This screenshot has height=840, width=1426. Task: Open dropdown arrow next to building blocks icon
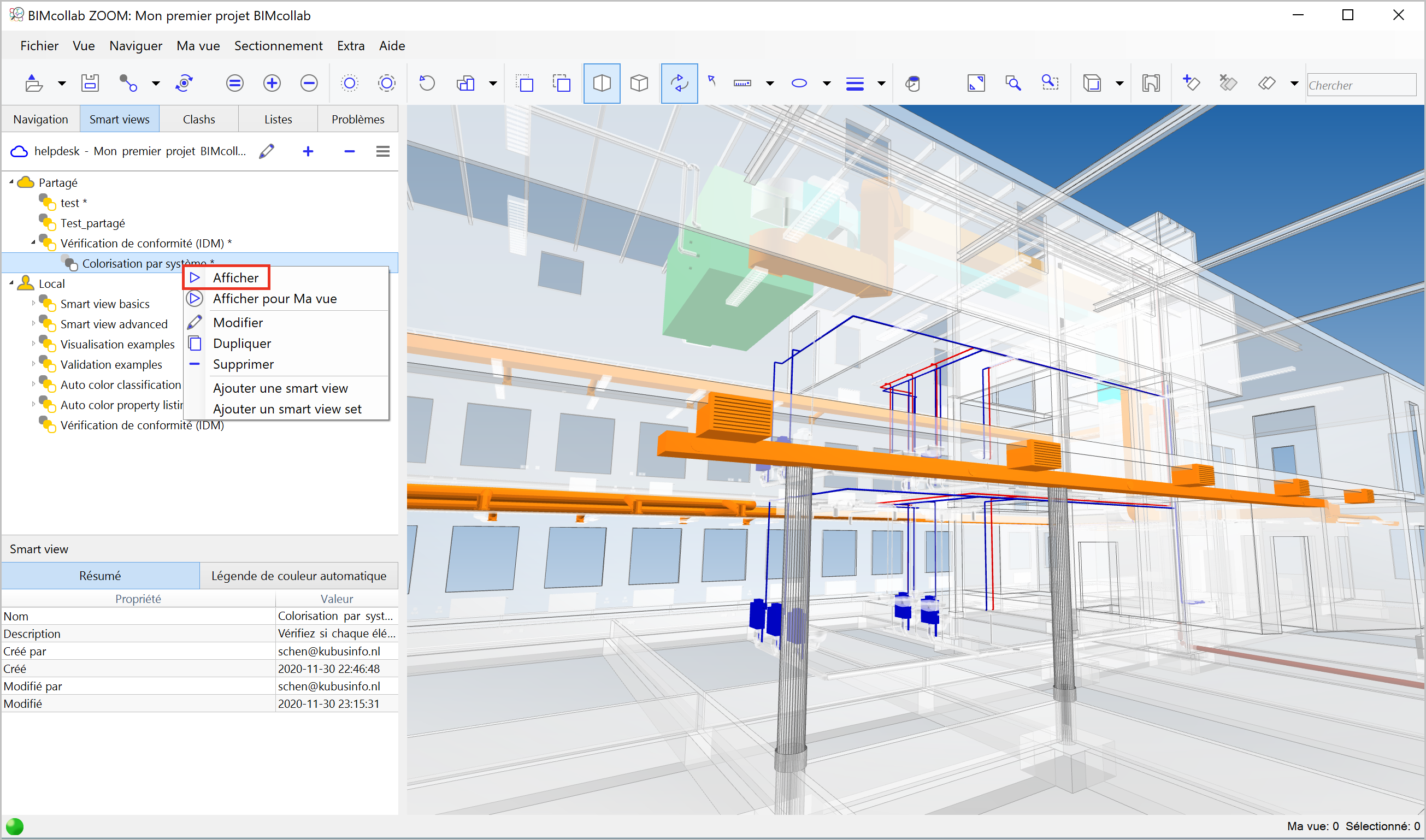[x=493, y=84]
